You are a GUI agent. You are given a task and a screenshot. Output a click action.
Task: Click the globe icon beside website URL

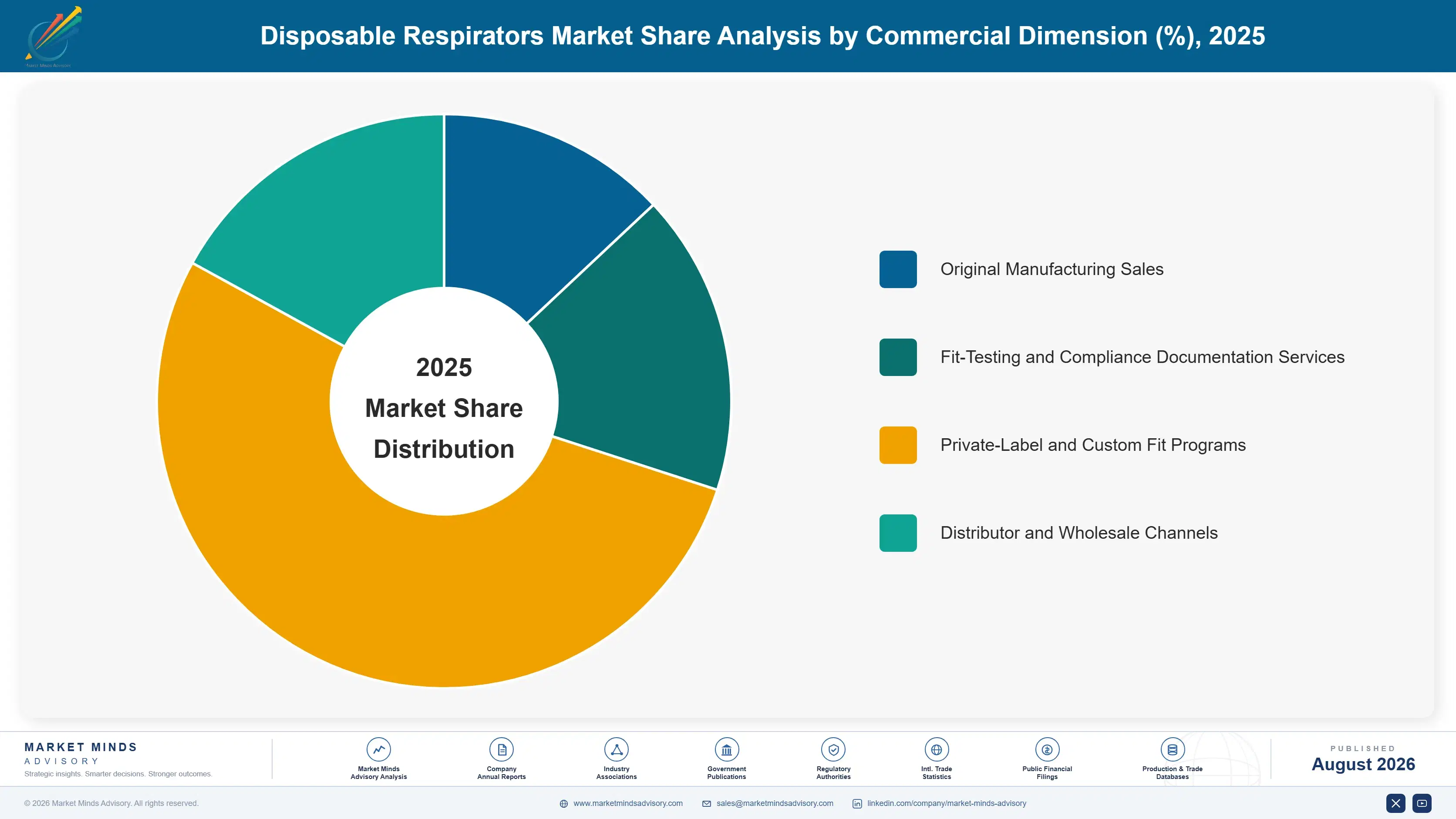(x=563, y=804)
